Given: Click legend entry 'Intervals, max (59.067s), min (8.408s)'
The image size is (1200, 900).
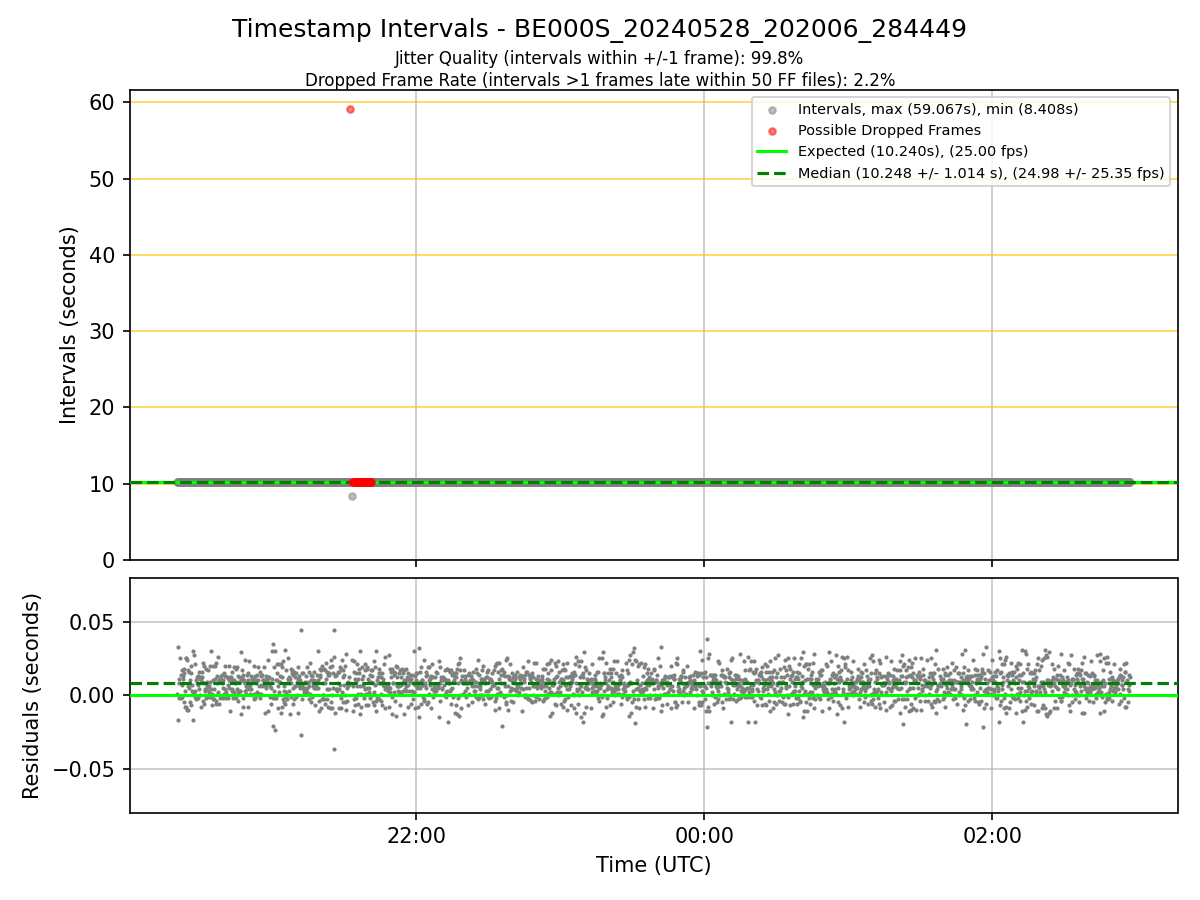Looking at the screenshot, I should click(x=938, y=108).
